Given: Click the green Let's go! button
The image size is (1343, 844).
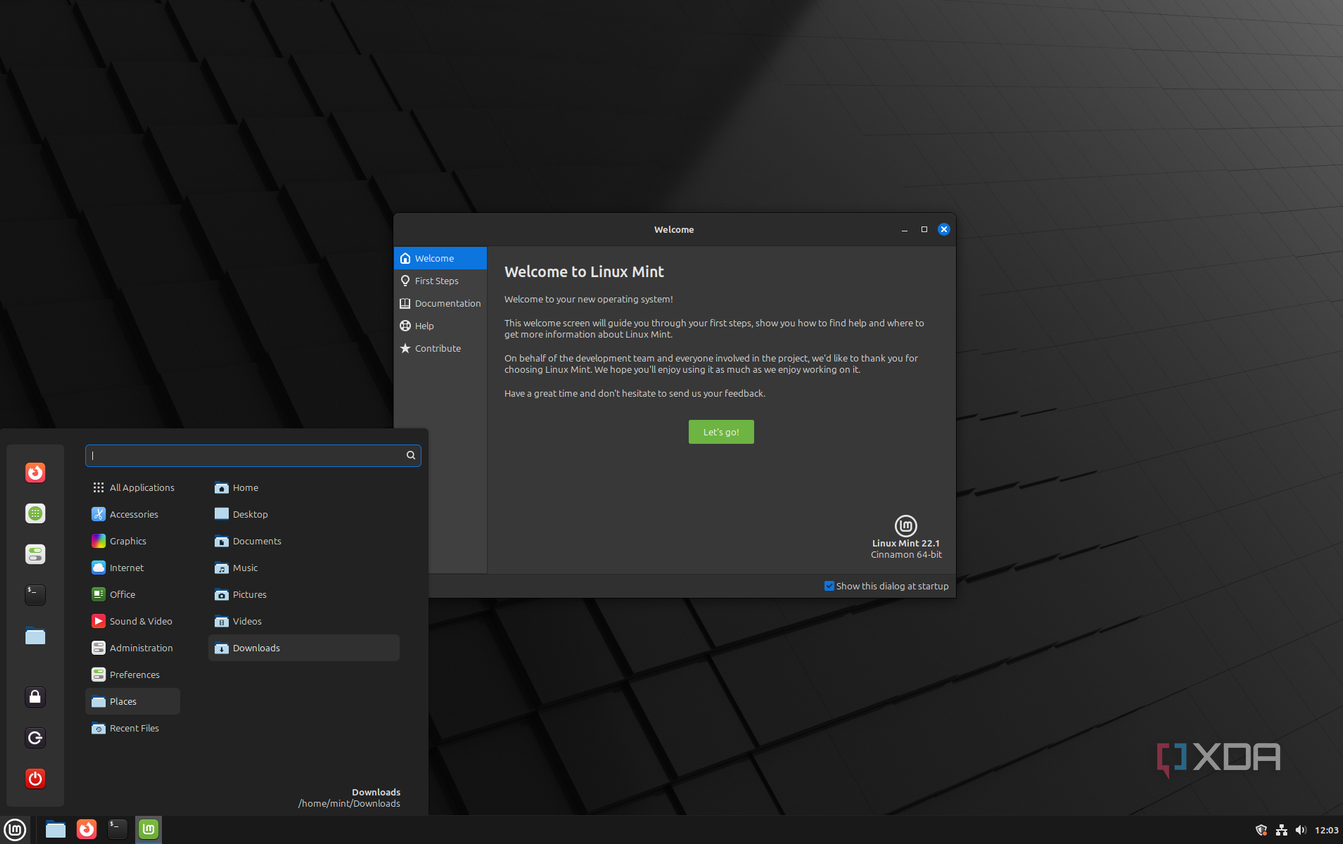Looking at the screenshot, I should tap(721, 432).
